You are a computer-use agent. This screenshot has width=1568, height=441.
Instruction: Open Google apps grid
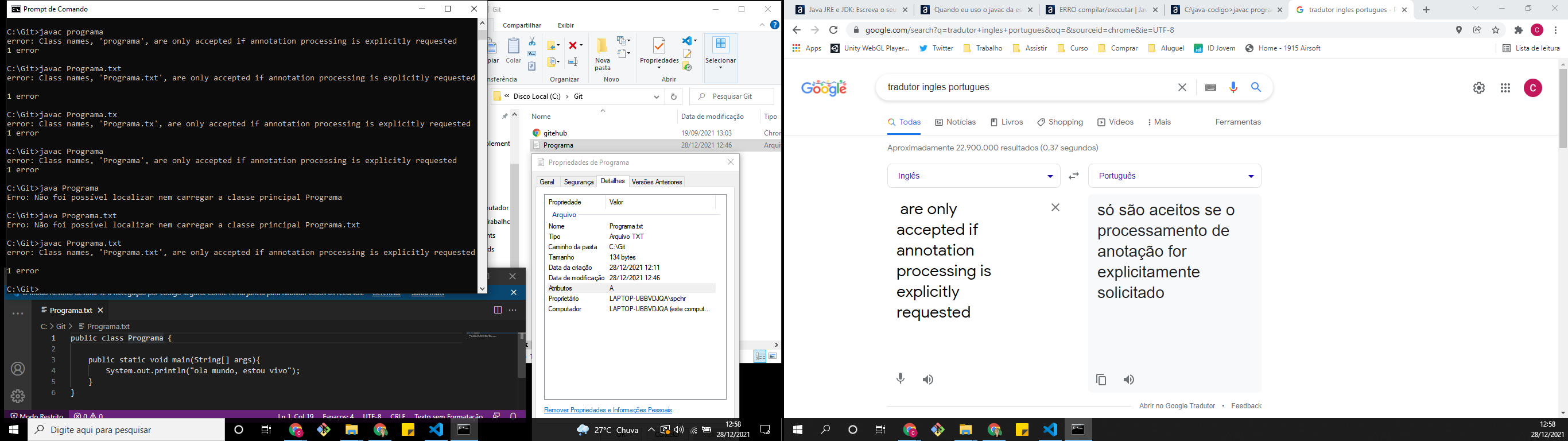click(1505, 88)
